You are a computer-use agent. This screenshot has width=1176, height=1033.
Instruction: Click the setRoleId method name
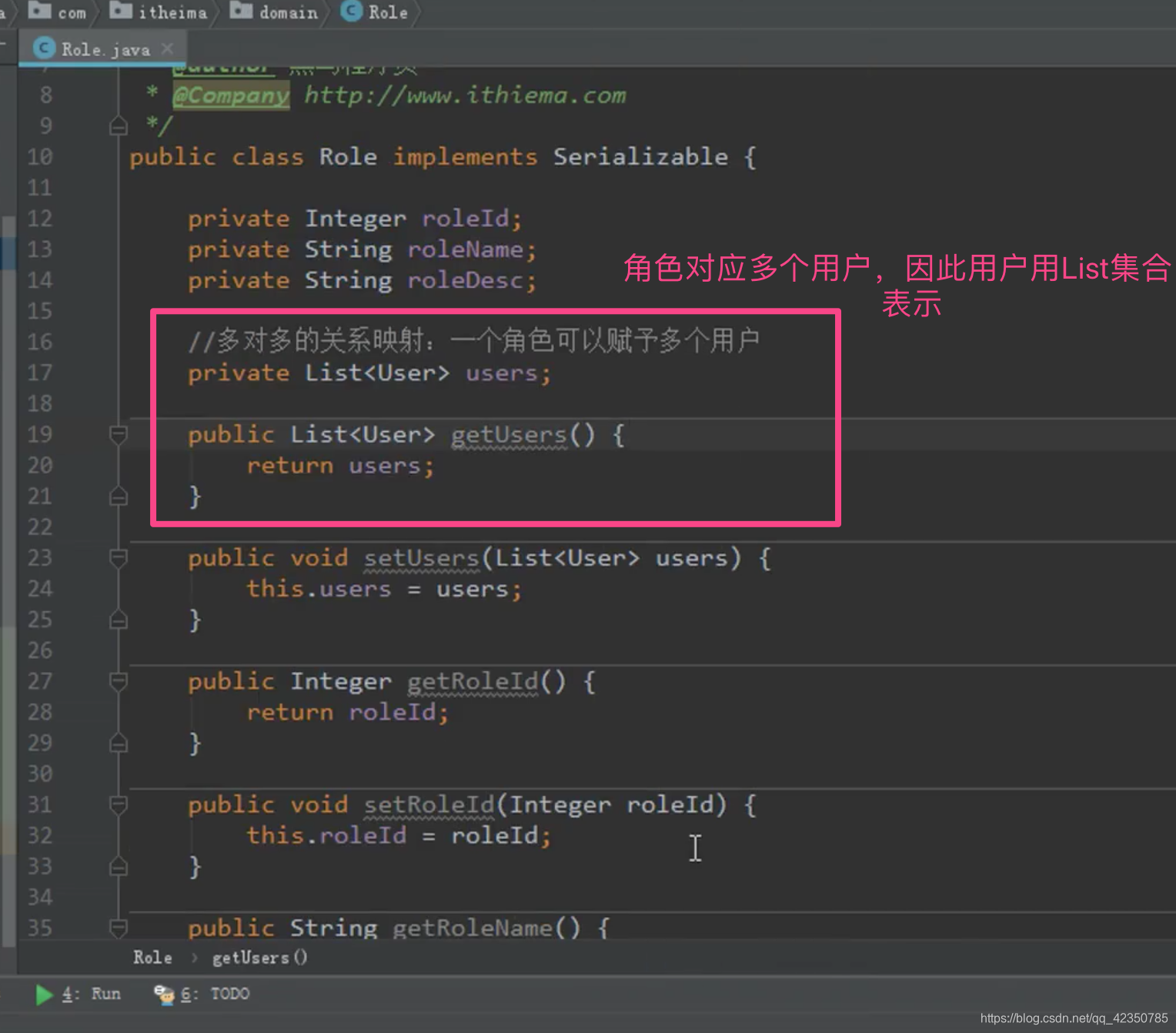[x=429, y=805]
